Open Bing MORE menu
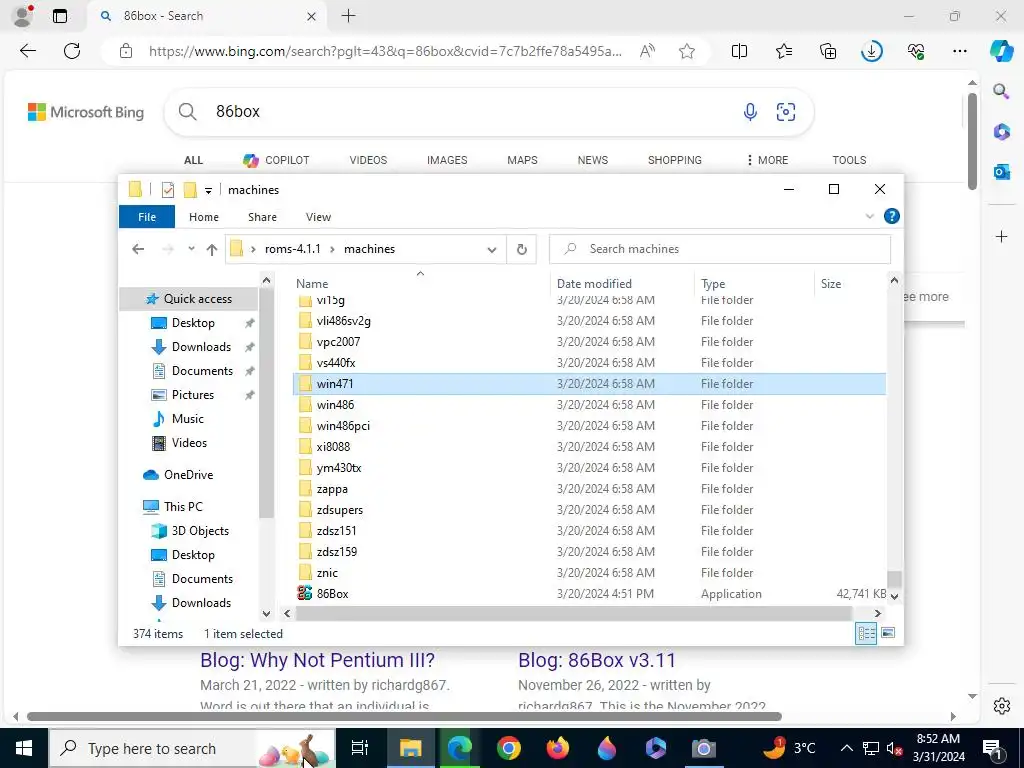The height and width of the screenshot is (768, 1024). [767, 160]
